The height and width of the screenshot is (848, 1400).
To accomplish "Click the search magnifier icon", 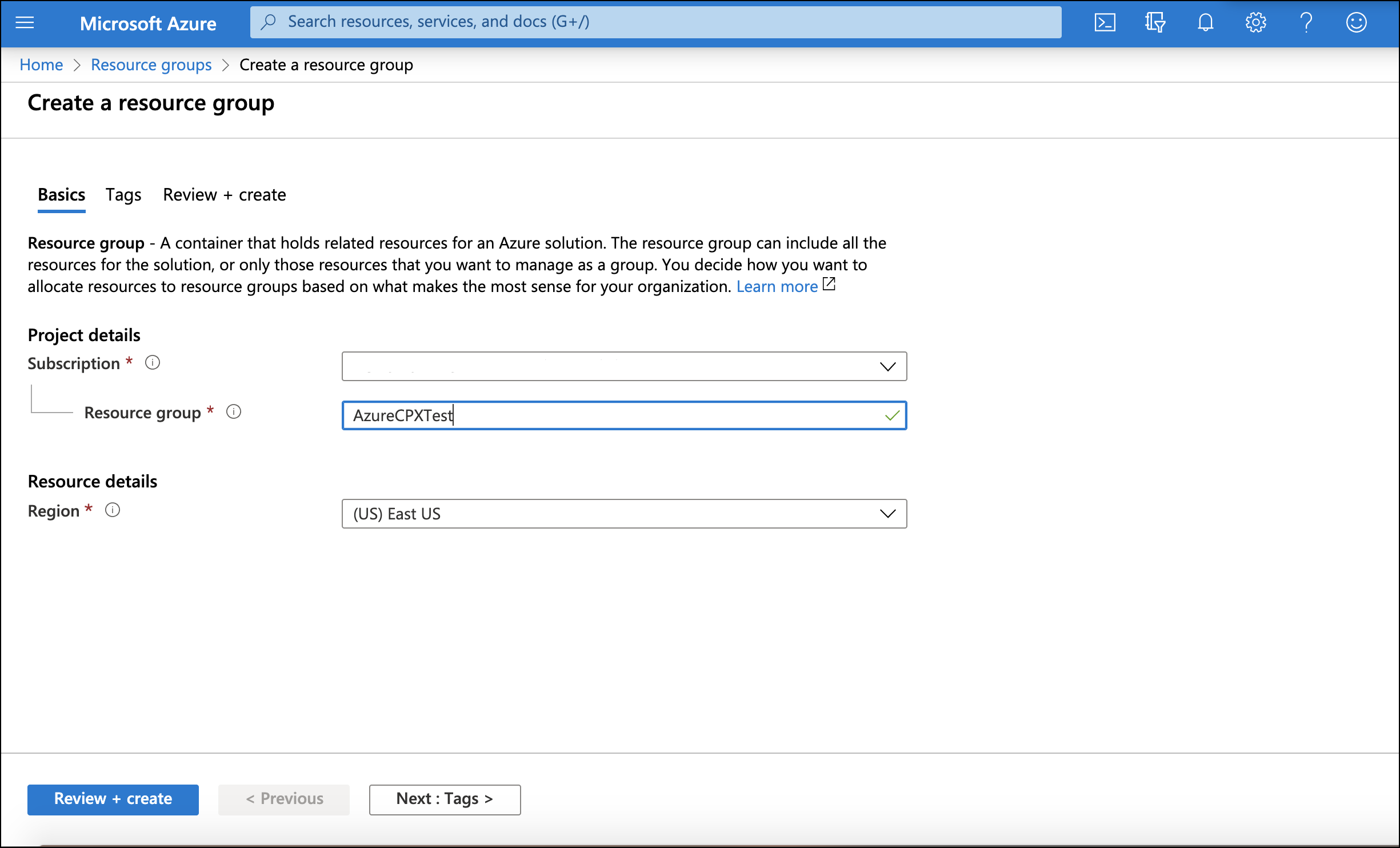I will (x=268, y=22).
